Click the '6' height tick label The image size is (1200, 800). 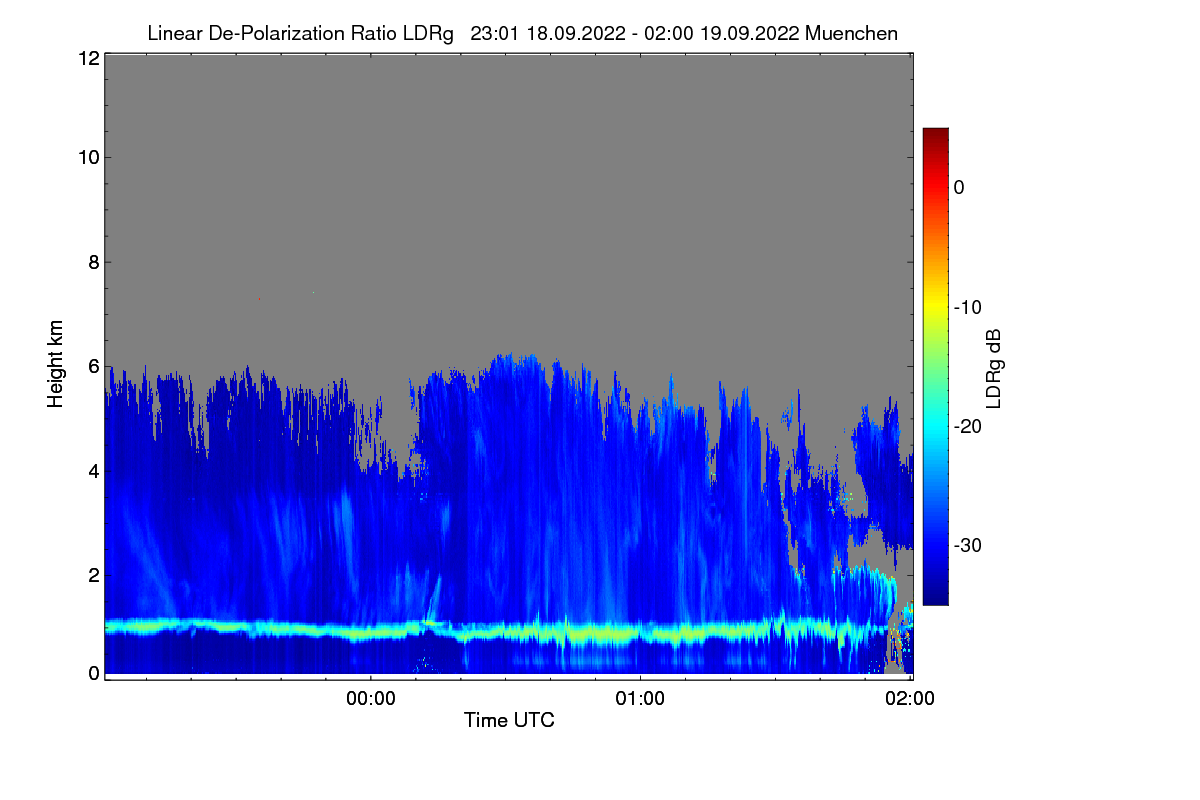93,366
